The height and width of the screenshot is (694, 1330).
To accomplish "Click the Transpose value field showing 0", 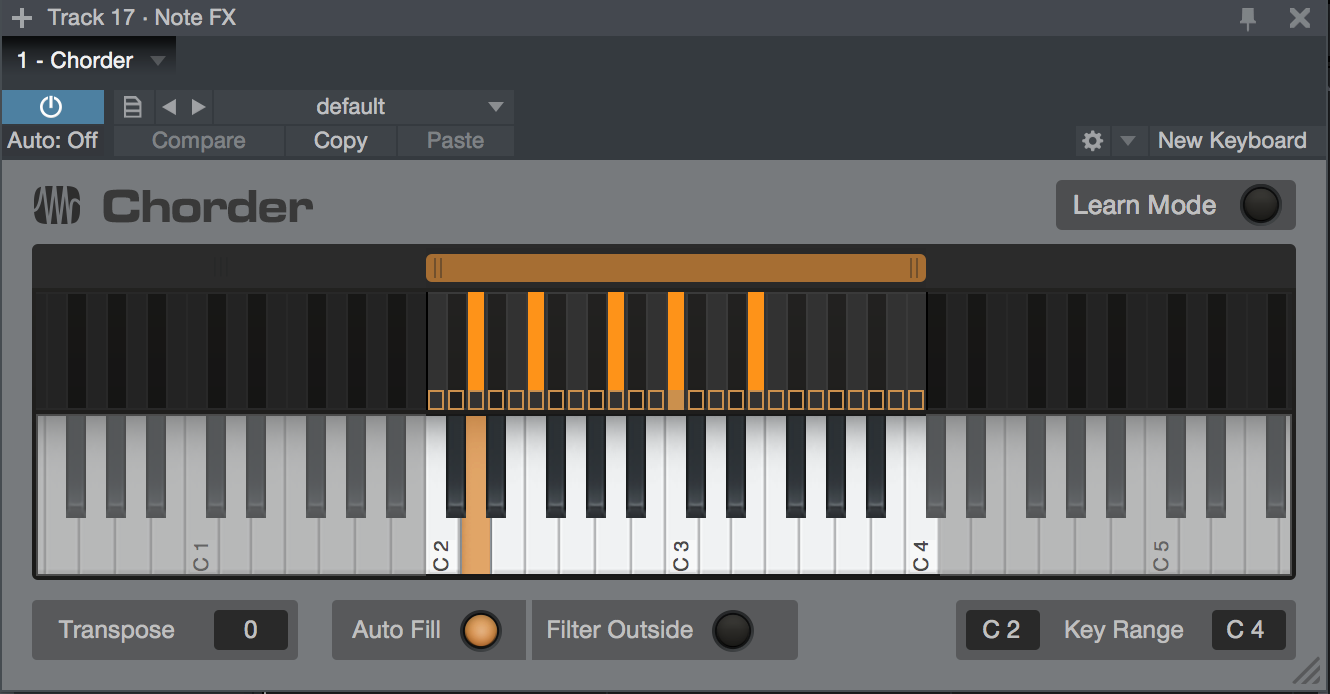I will point(251,630).
